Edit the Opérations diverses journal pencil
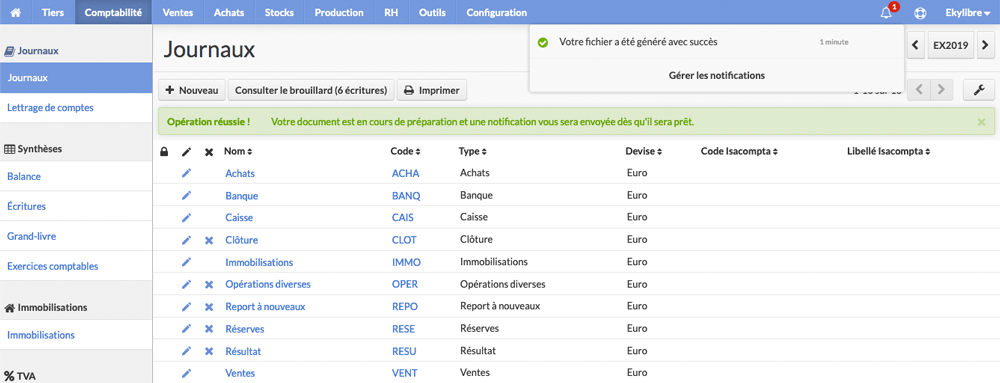1000x383 pixels. pos(186,284)
